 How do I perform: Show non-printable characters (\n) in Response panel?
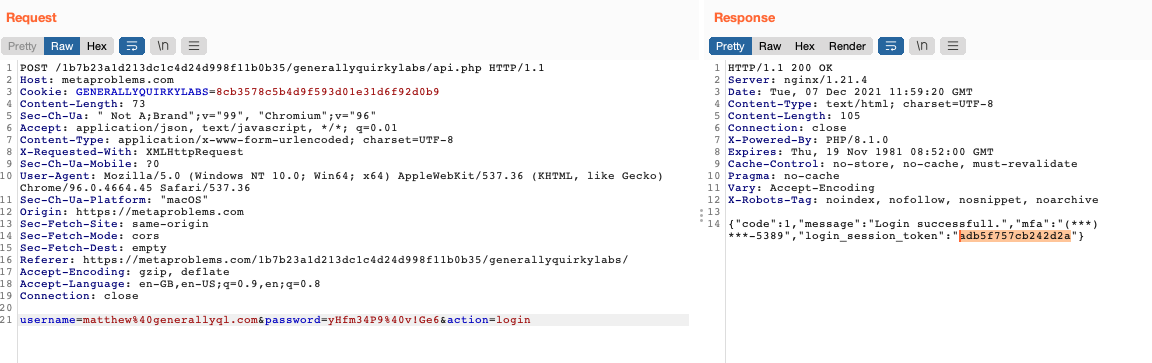pos(921,46)
